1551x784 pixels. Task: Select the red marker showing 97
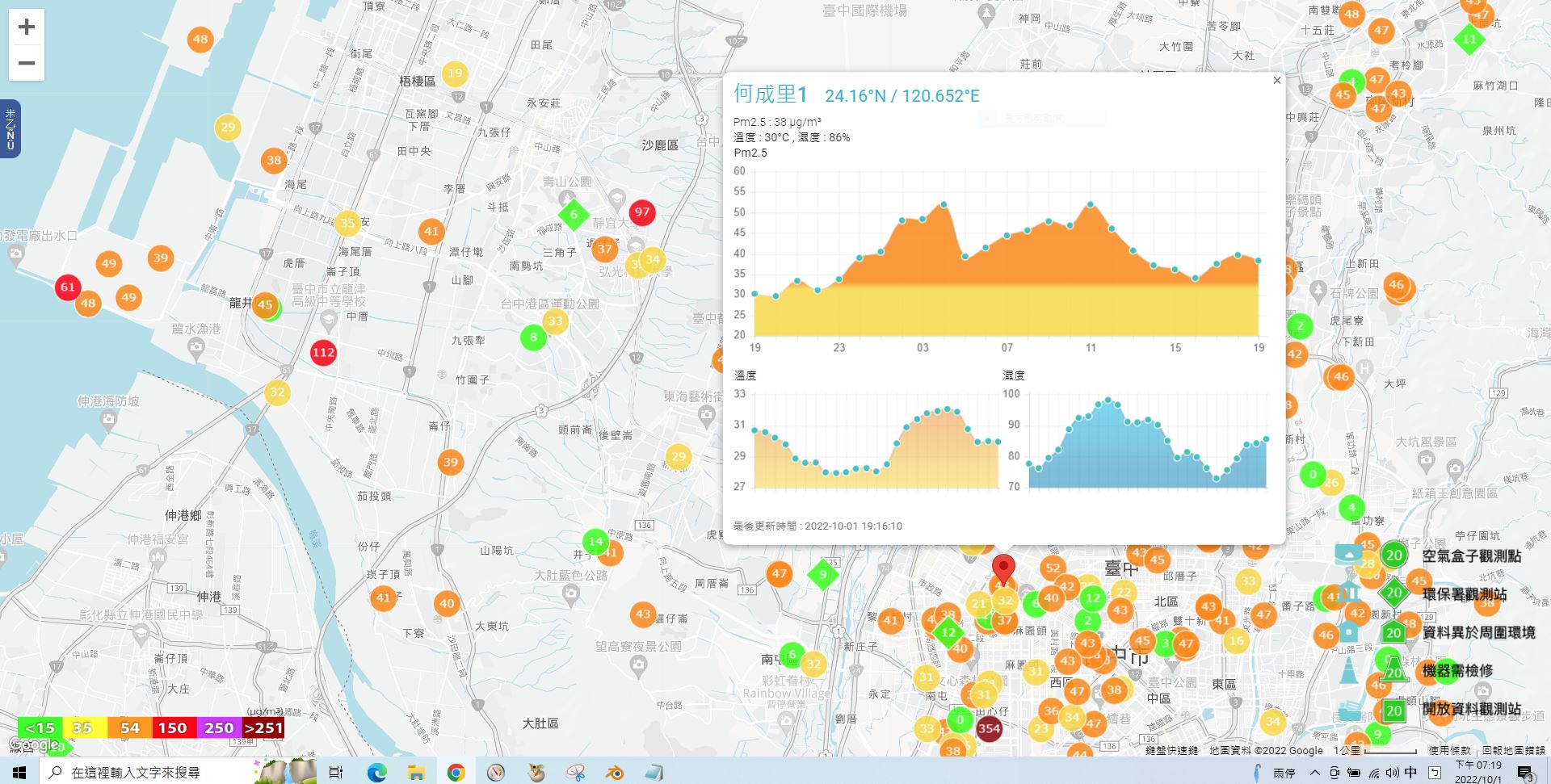[x=642, y=212]
